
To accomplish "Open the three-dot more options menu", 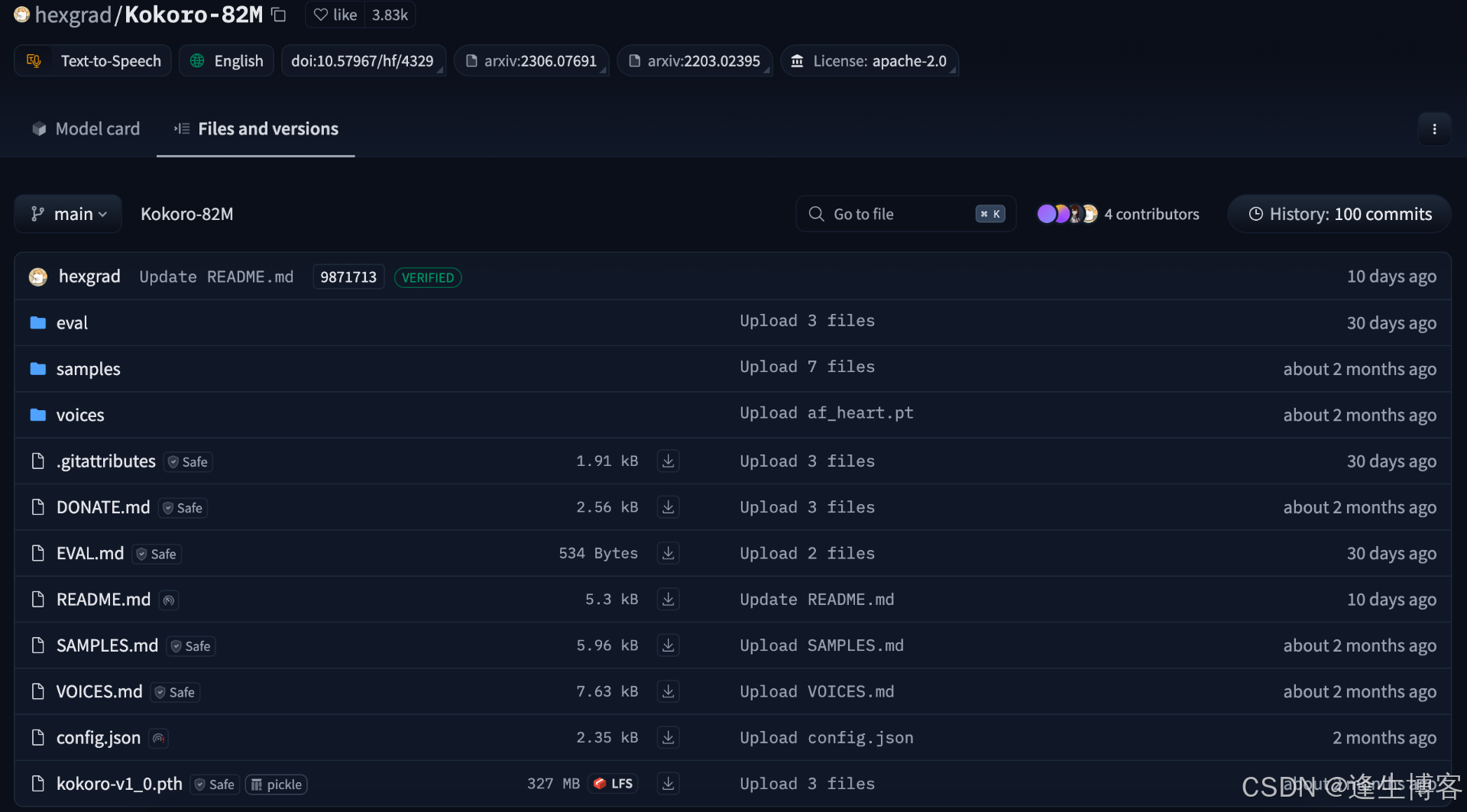I will (x=1434, y=129).
